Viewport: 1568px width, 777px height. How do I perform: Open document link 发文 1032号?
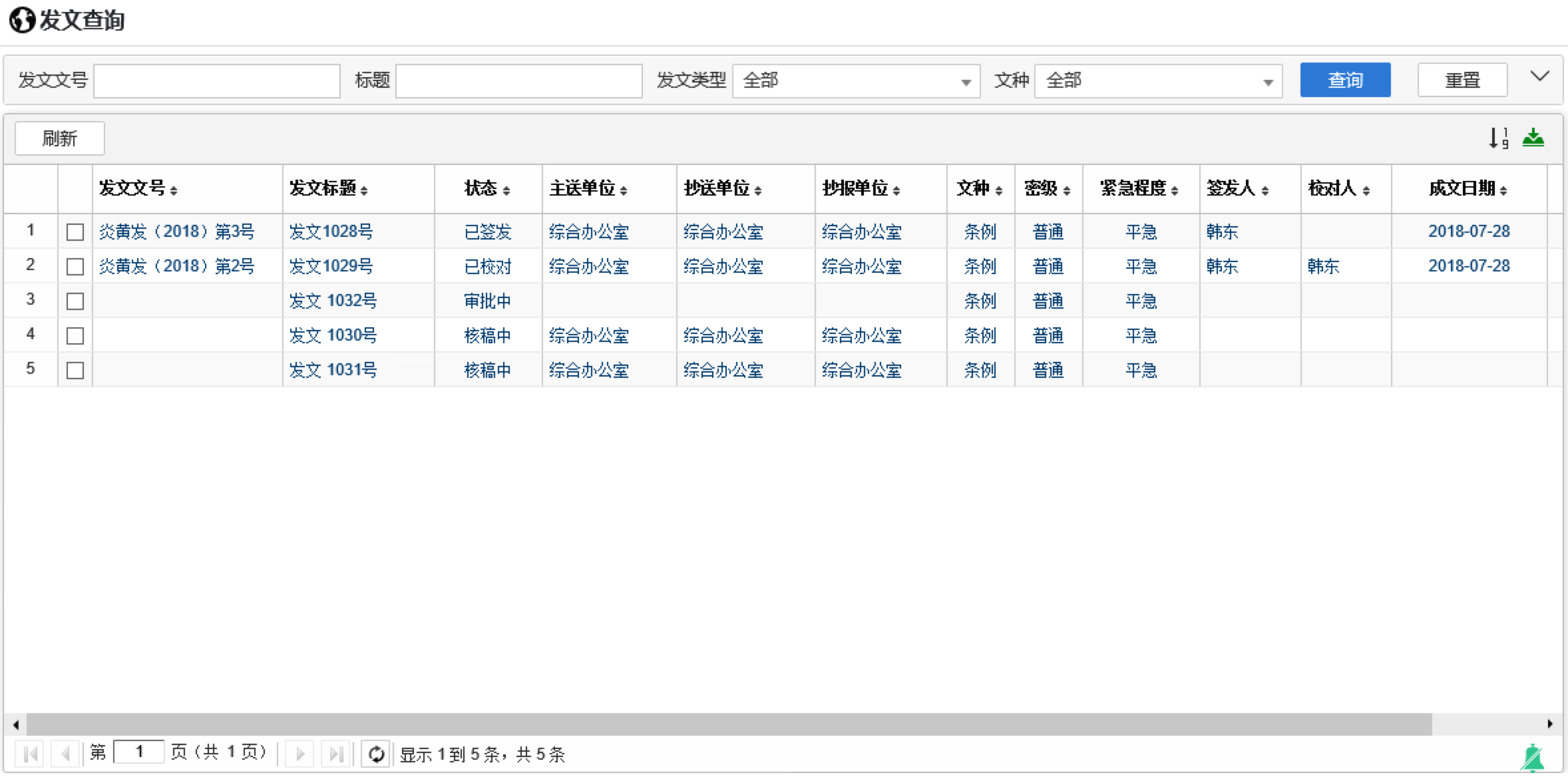click(333, 301)
